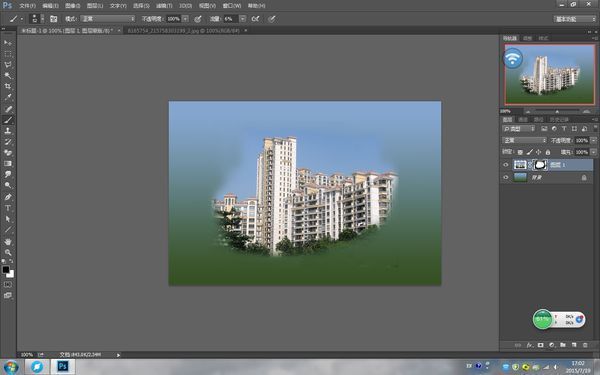Select the Pen tool in toolbox
Viewport: 600px width, 375px height.
click(x=8, y=197)
